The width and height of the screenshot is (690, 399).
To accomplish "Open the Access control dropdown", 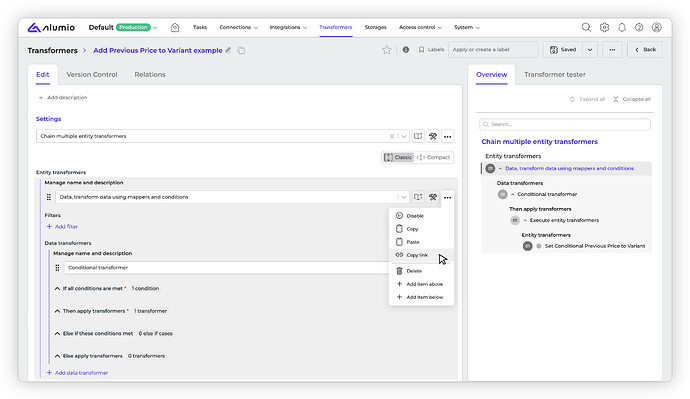I will pos(420,27).
